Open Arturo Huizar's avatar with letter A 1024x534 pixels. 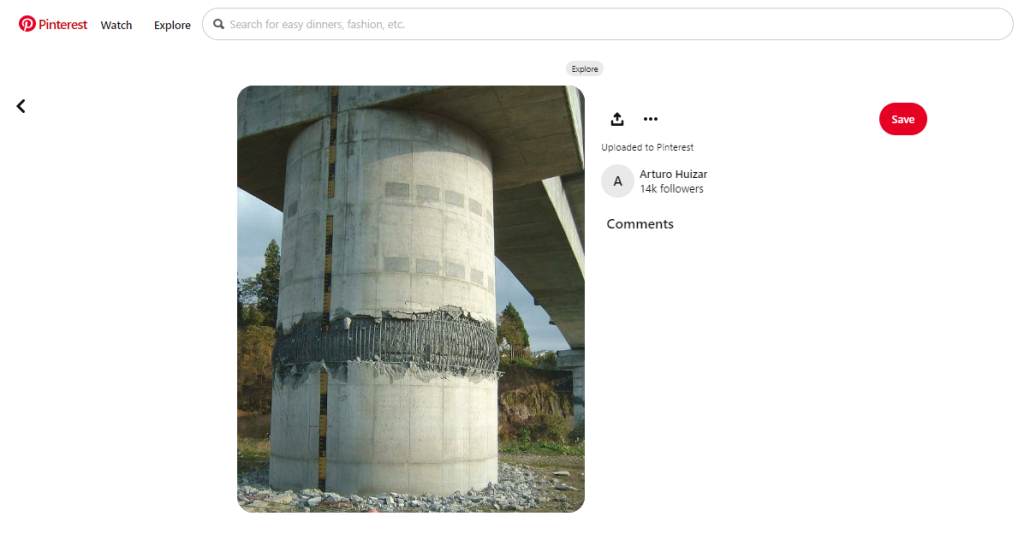tap(617, 181)
